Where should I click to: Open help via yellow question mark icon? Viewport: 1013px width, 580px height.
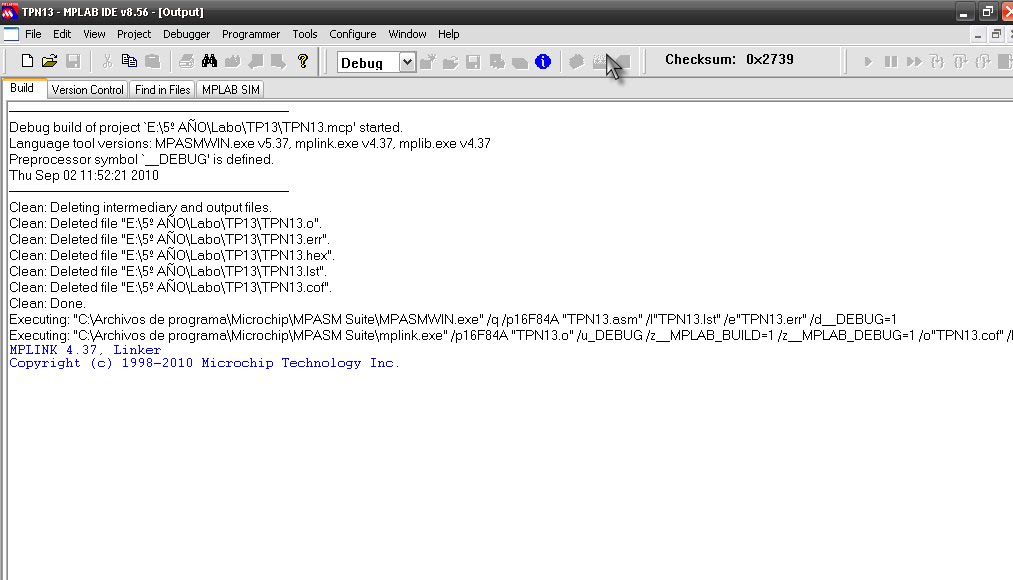click(x=302, y=61)
